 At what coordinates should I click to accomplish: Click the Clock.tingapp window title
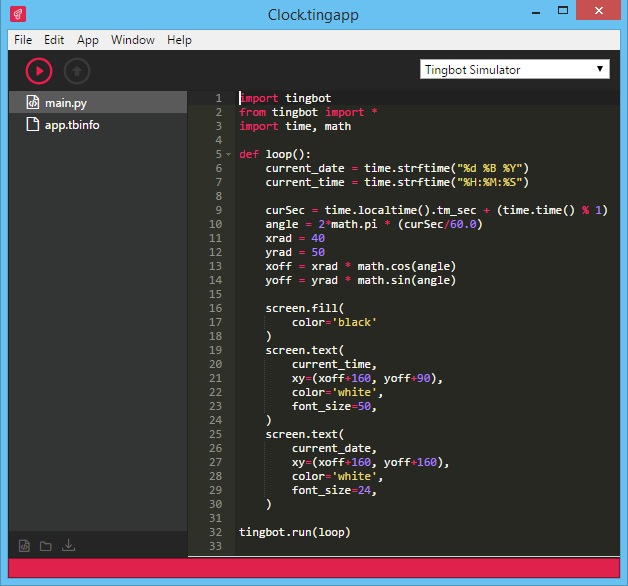coord(313,15)
